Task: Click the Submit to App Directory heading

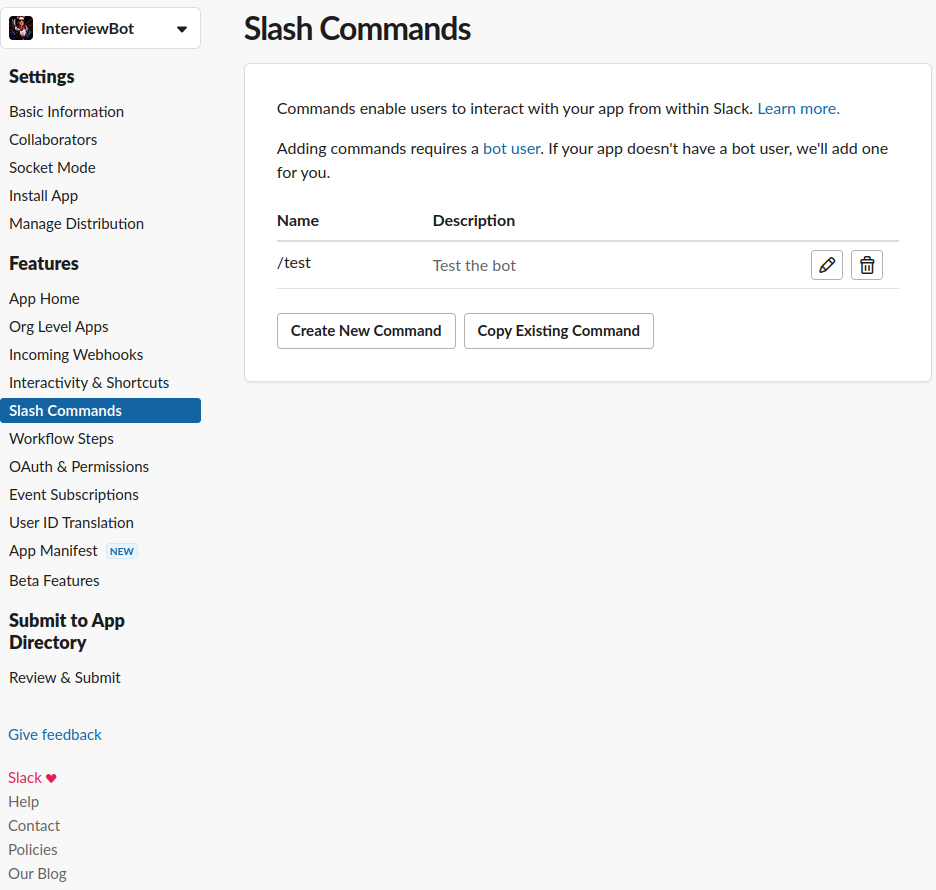Action: click(x=67, y=632)
